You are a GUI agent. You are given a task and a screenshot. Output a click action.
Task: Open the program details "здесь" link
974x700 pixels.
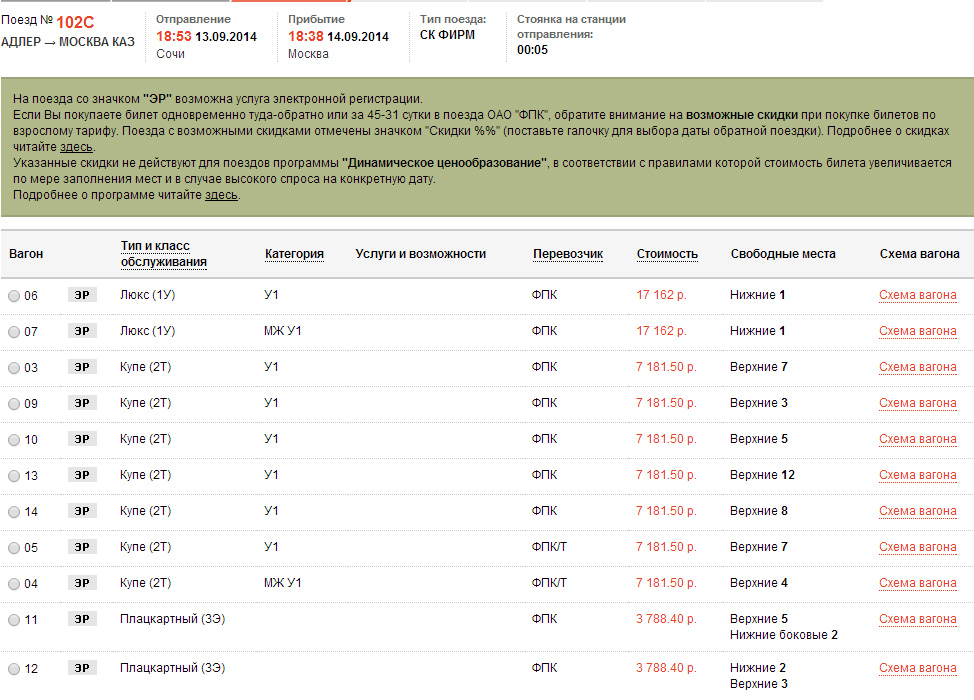coord(221,195)
